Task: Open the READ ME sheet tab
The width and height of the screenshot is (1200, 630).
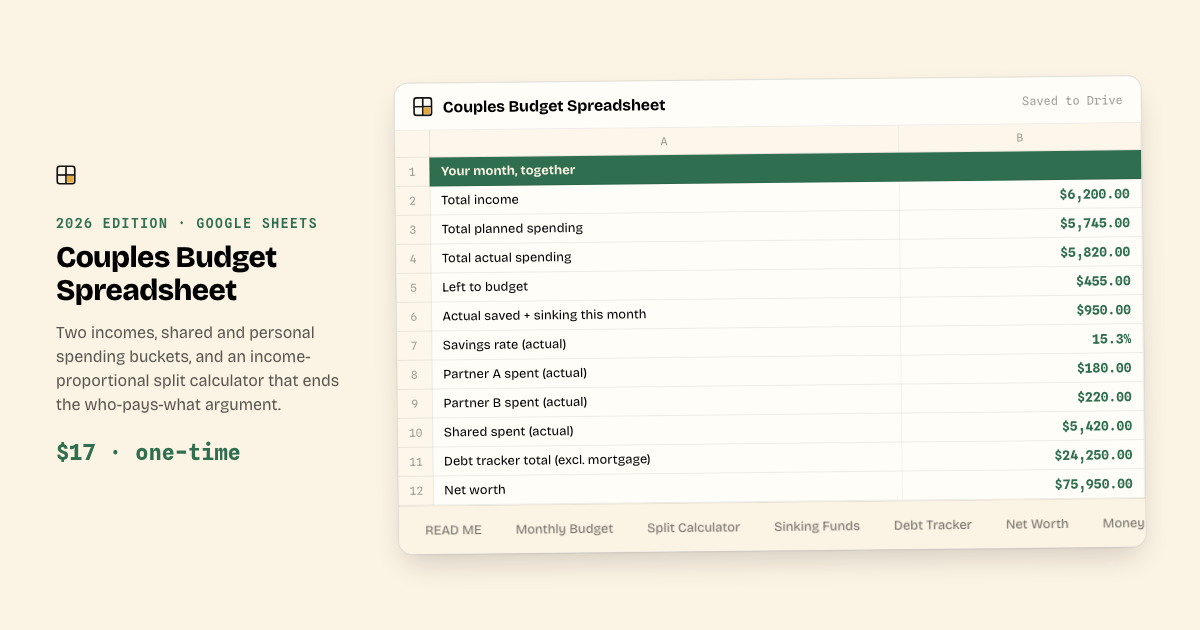Action: [453, 530]
